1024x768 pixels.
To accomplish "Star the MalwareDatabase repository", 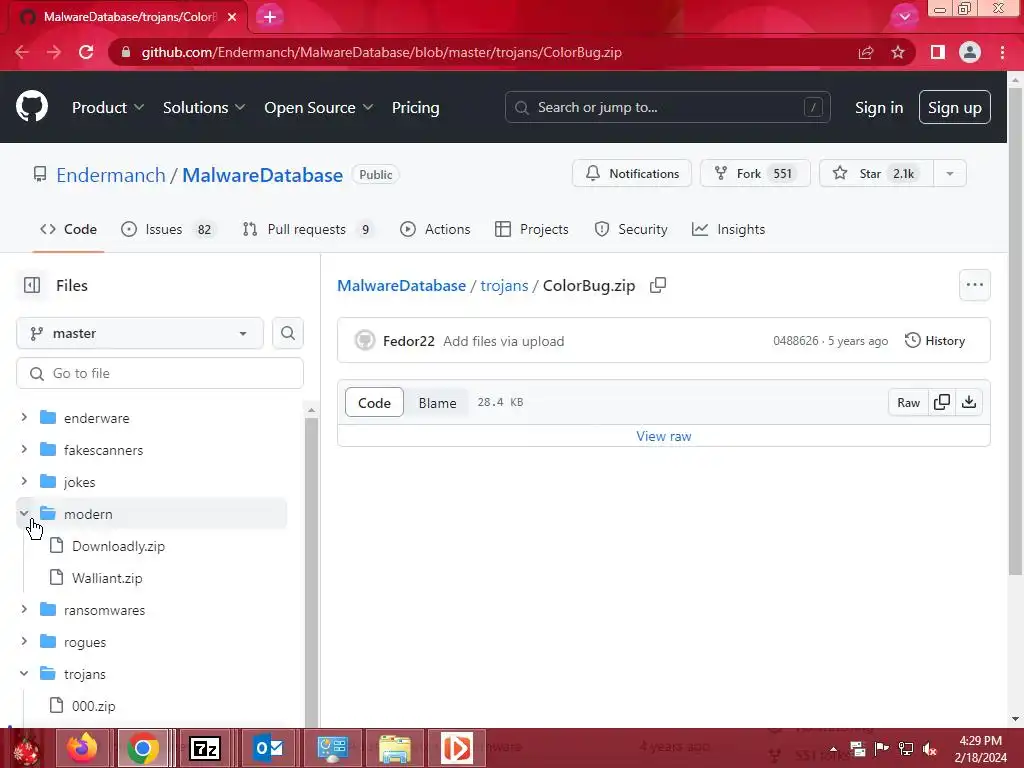I will (x=876, y=174).
